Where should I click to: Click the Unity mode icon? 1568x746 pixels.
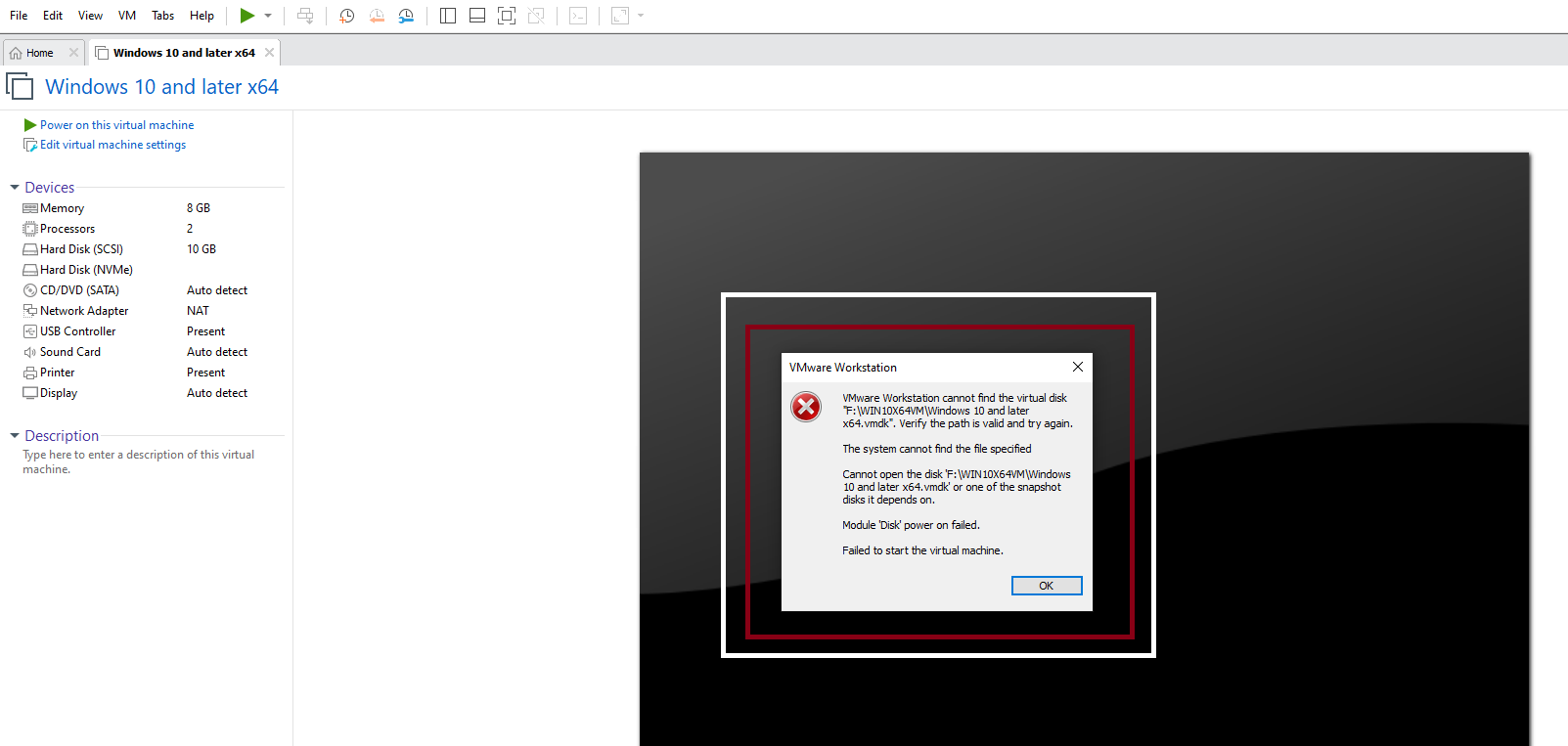tap(536, 16)
